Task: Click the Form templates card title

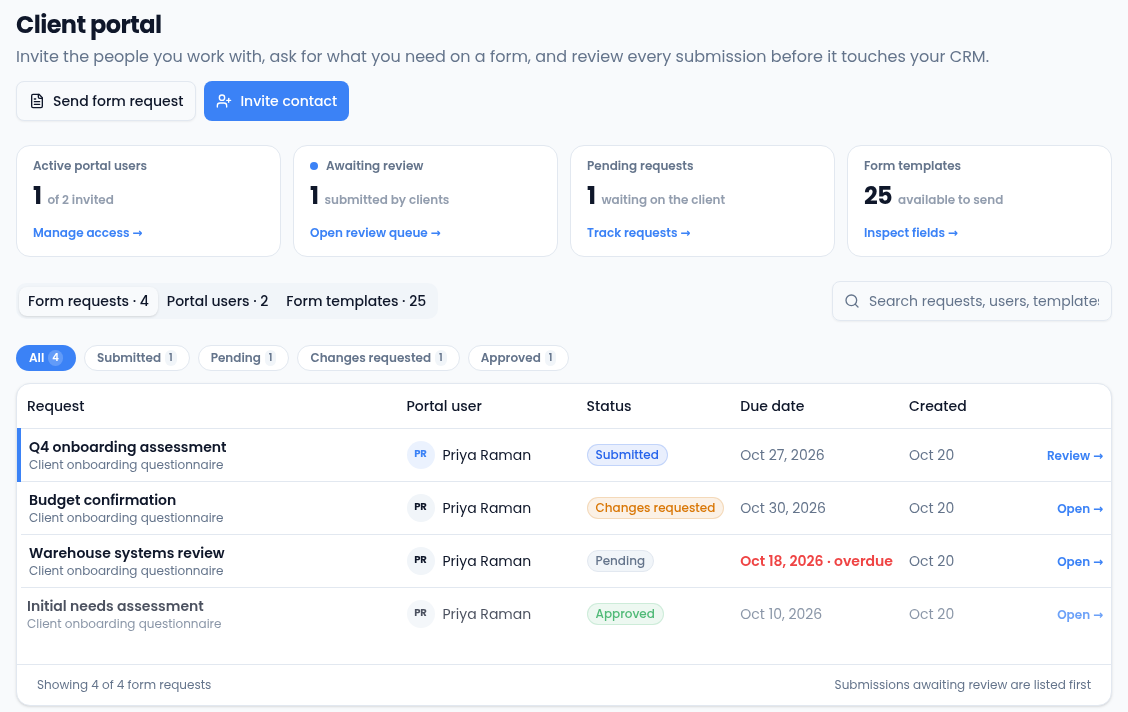Action: click(912, 166)
